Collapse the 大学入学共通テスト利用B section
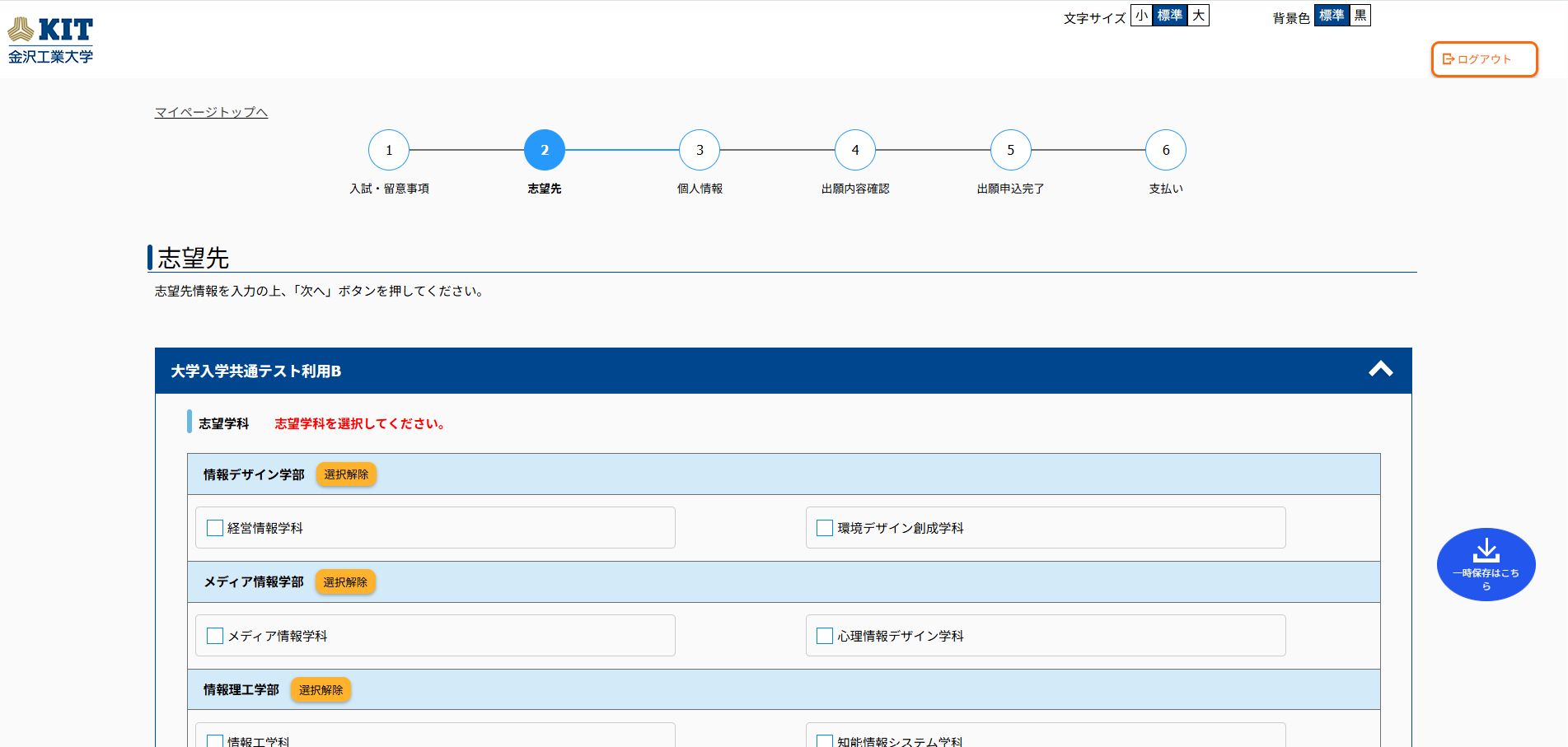 click(1380, 370)
